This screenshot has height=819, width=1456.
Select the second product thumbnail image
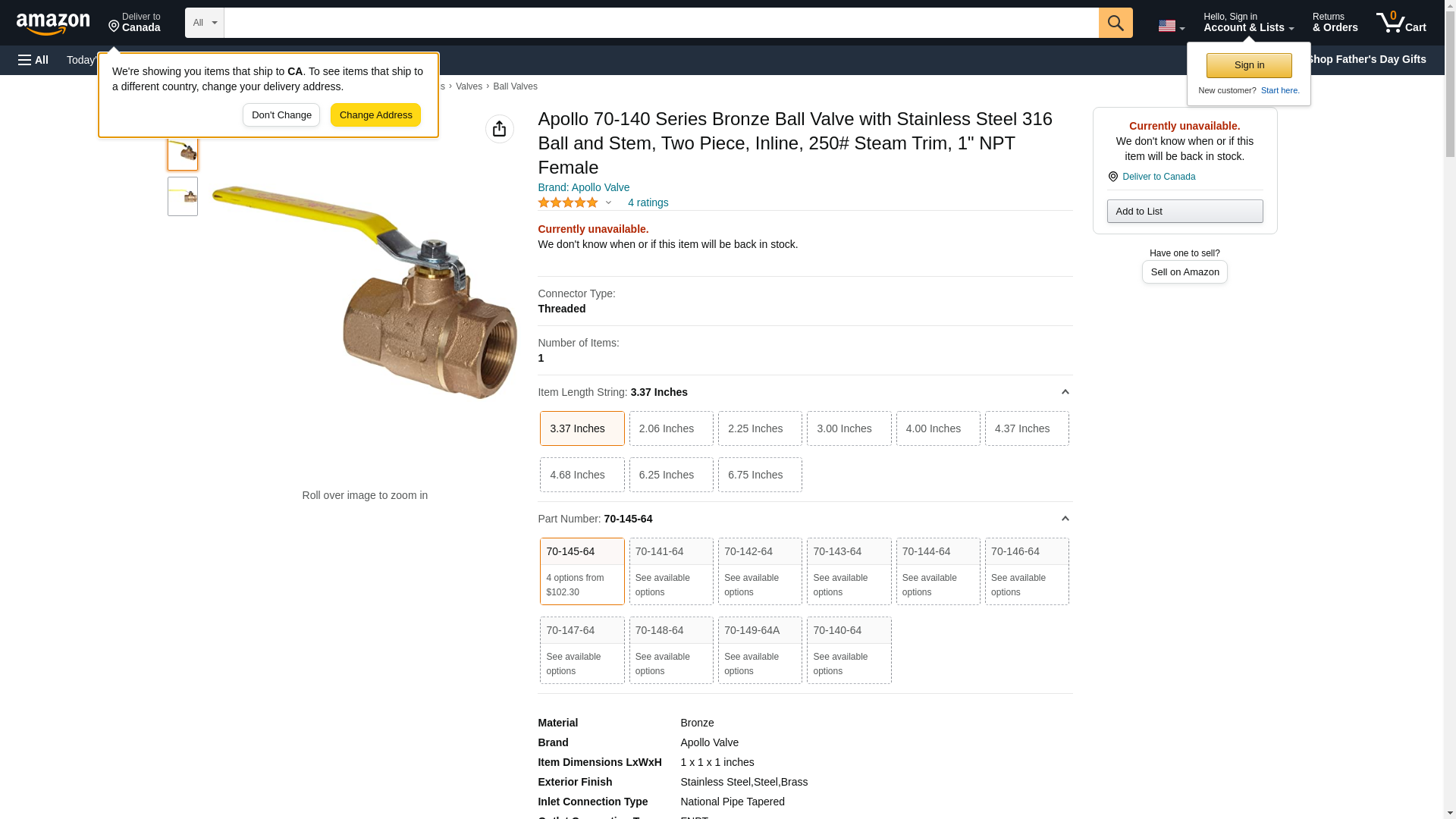click(x=183, y=196)
